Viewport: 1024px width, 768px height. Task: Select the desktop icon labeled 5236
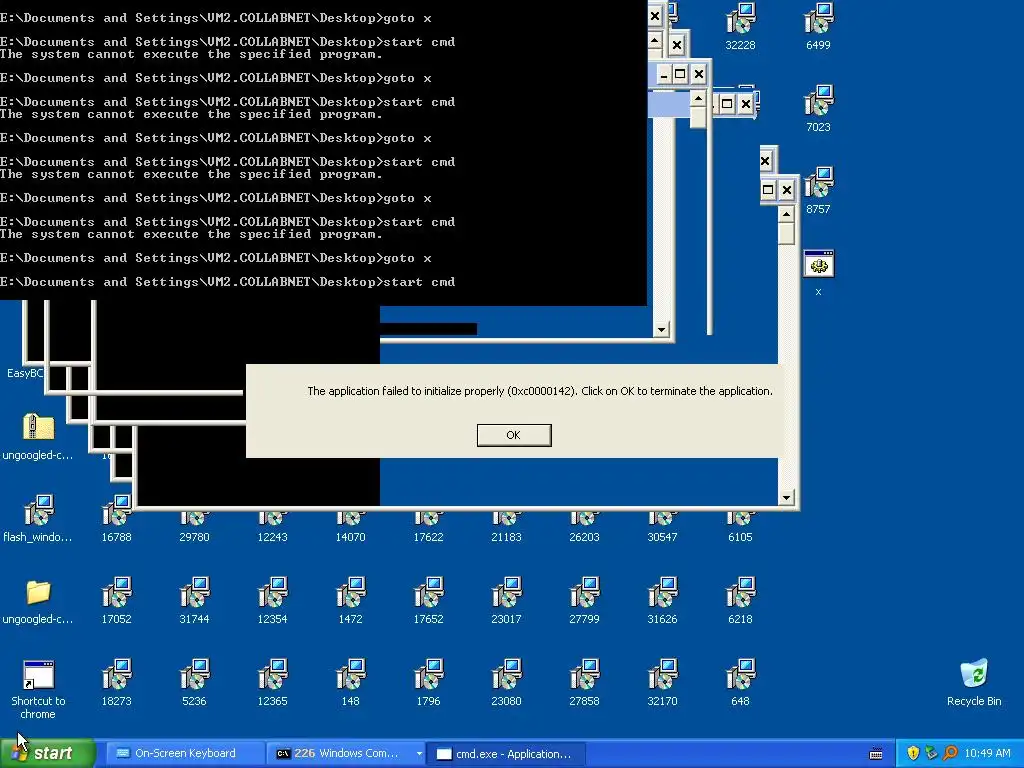click(x=195, y=682)
